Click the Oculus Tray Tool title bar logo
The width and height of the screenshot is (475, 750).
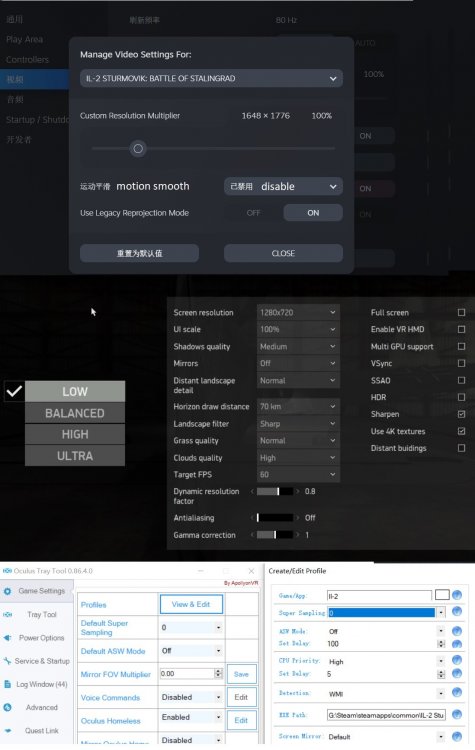[7, 571]
